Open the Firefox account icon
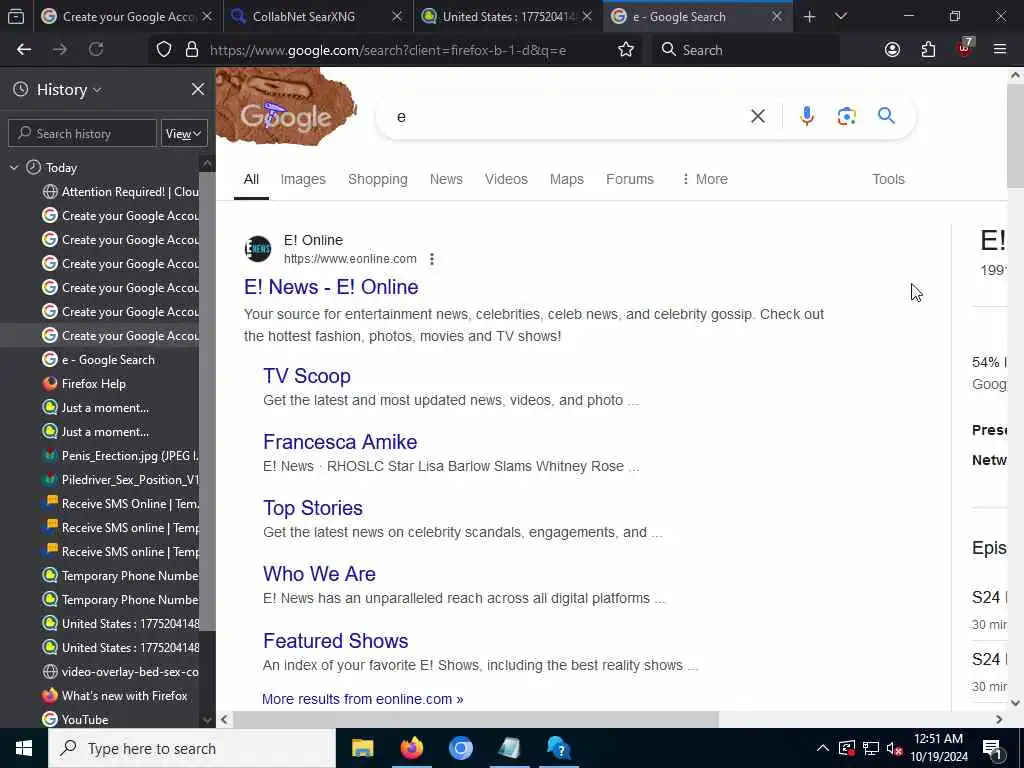This screenshot has height=768, width=1024. pyautogui.click(x=892, y=50)
